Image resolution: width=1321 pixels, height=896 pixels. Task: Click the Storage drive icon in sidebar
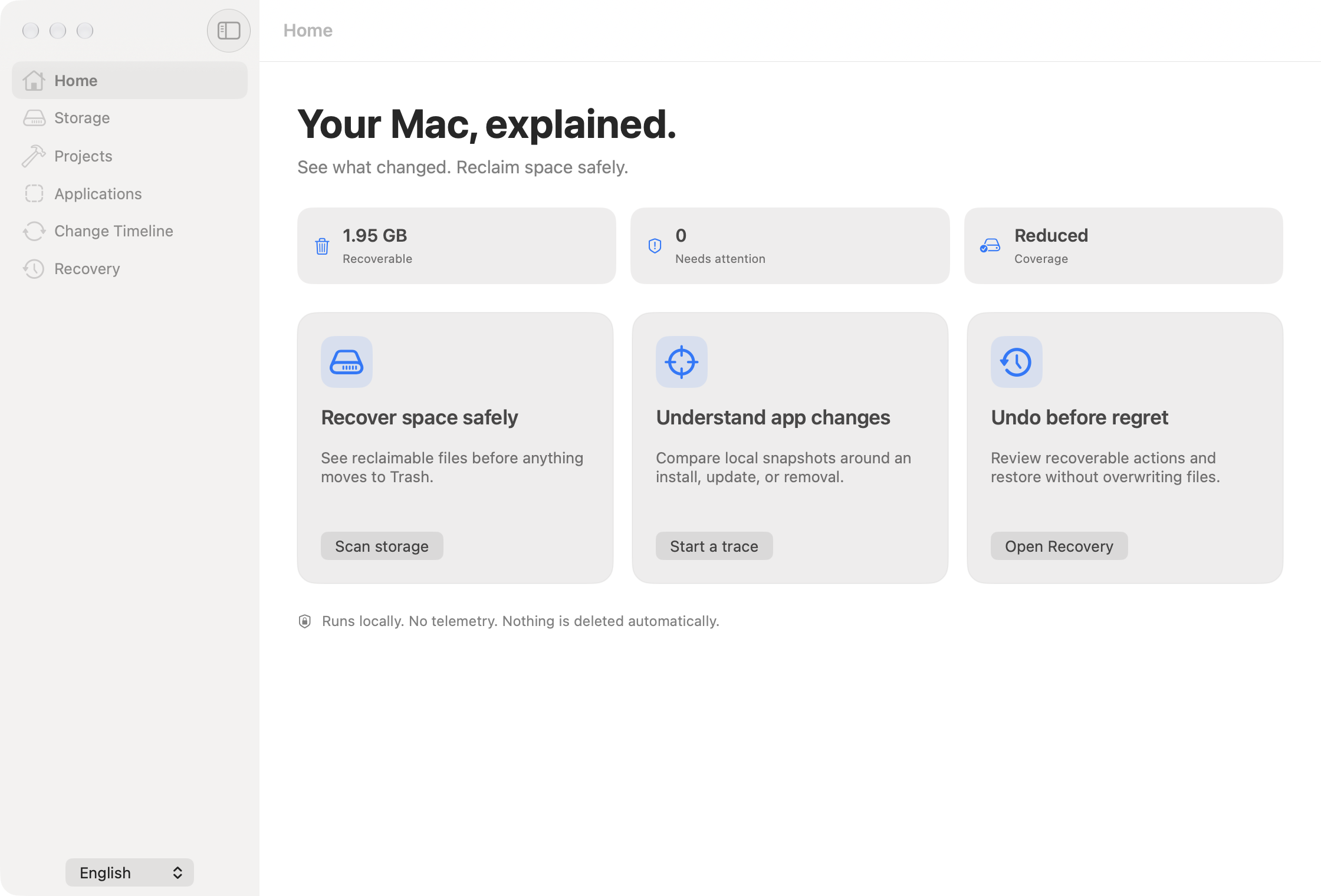click(34, 118)
